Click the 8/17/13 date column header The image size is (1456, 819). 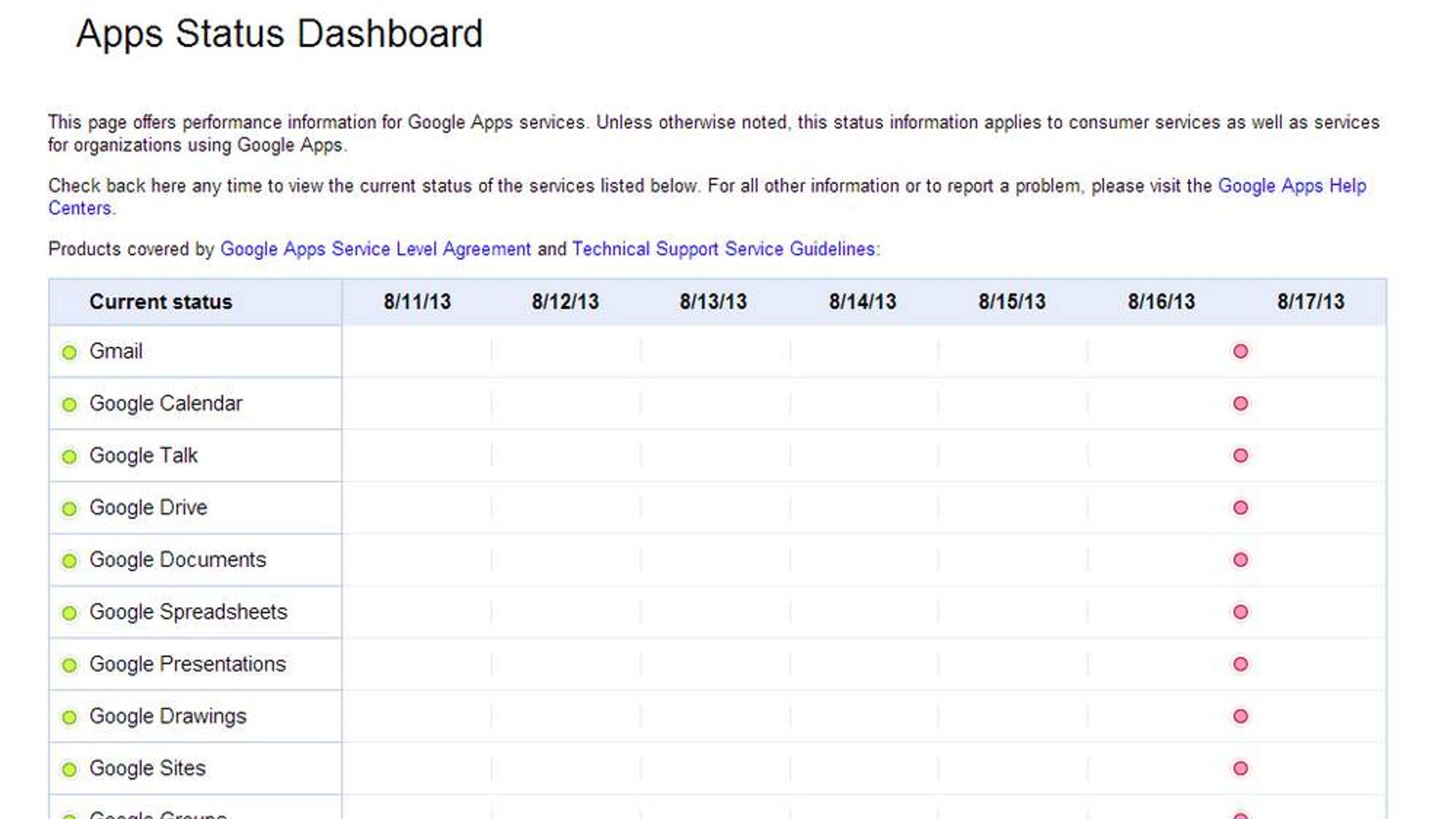tap(1310, 302)
